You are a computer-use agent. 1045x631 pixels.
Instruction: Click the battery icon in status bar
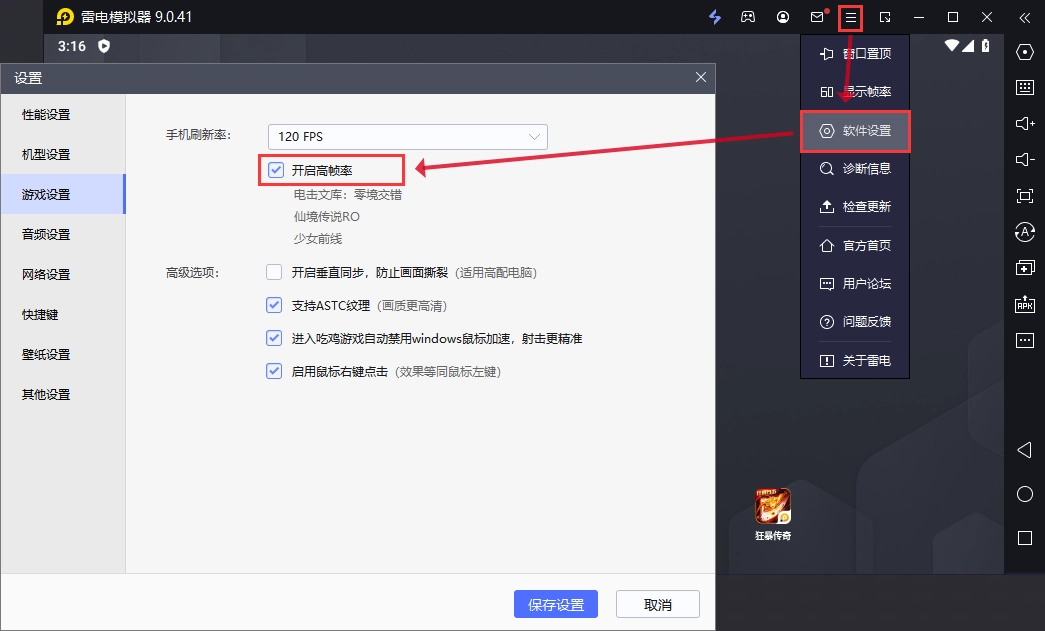(x=986, y=45)
